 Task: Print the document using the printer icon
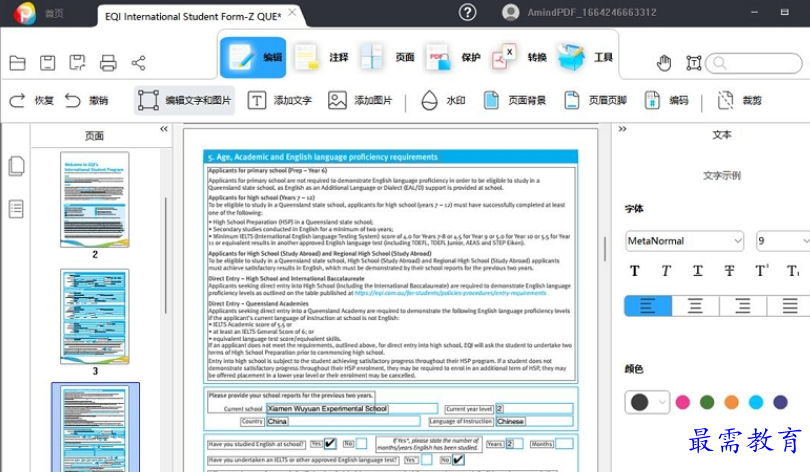108,63
